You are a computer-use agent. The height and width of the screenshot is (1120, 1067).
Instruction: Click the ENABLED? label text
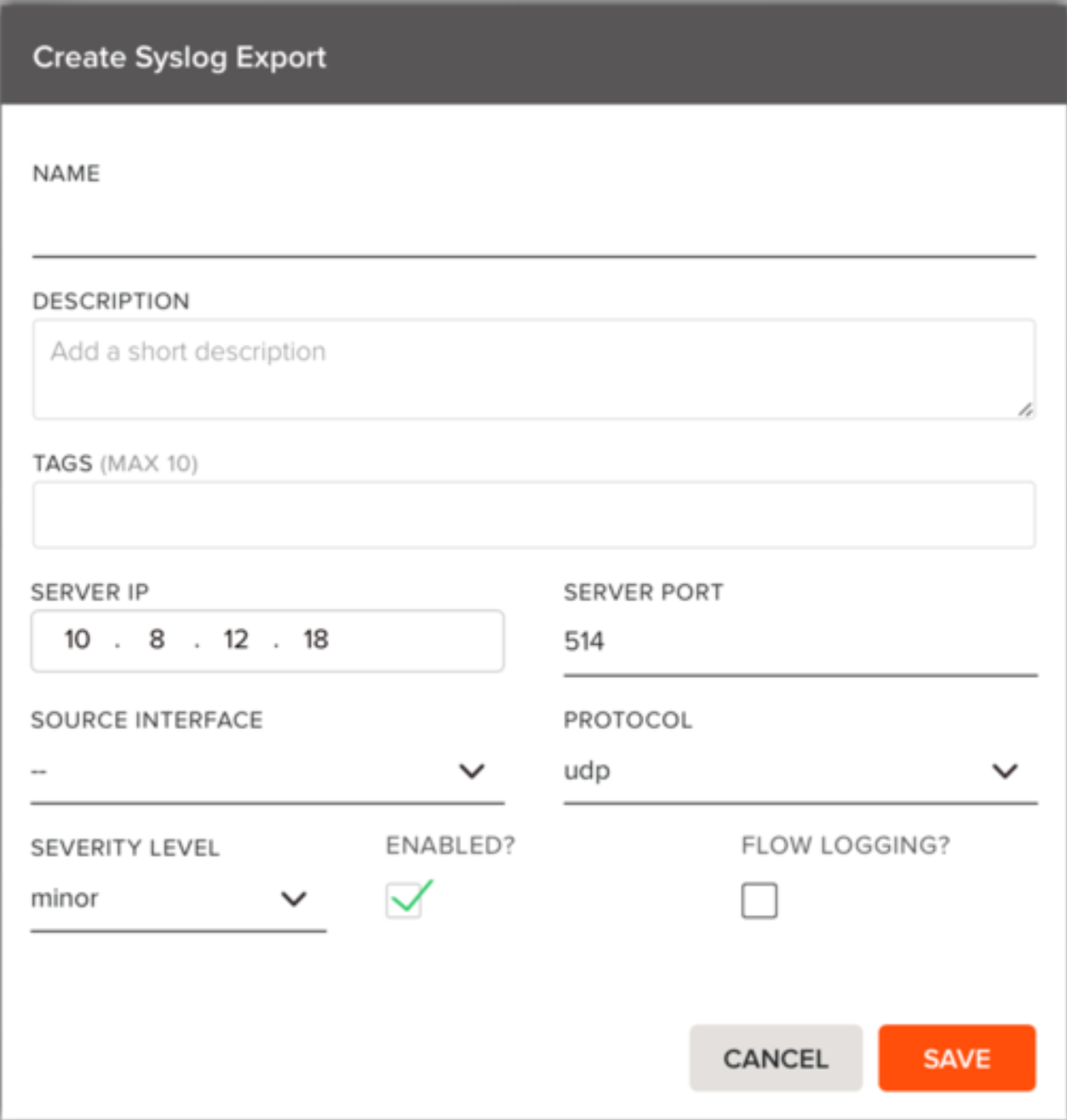point(450,846)
